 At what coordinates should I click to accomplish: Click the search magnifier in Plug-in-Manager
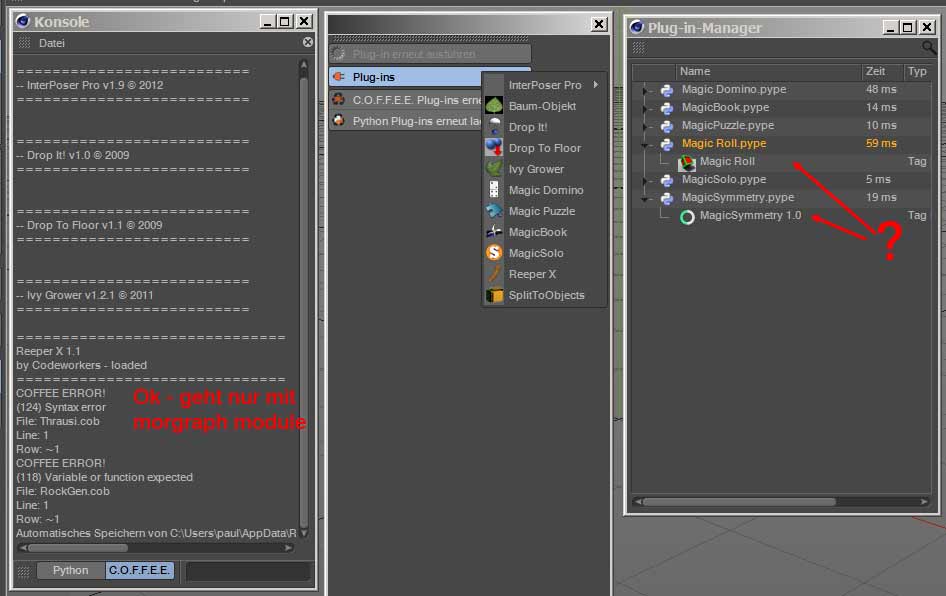coord(929,47)
